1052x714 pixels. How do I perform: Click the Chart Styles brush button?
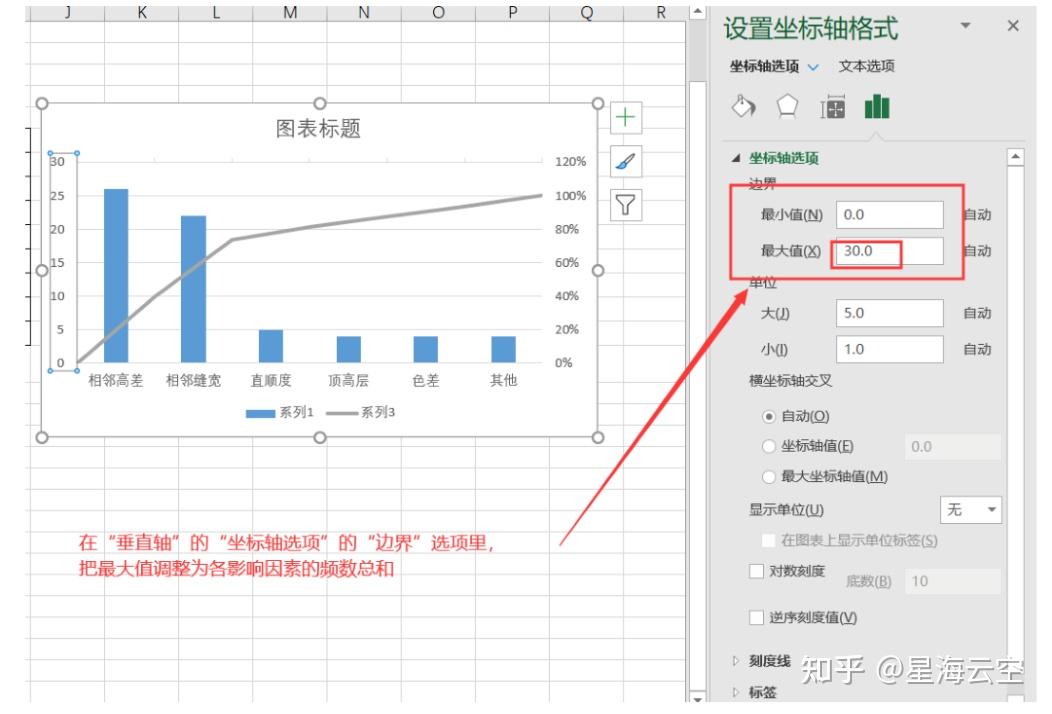coord(625,162)
